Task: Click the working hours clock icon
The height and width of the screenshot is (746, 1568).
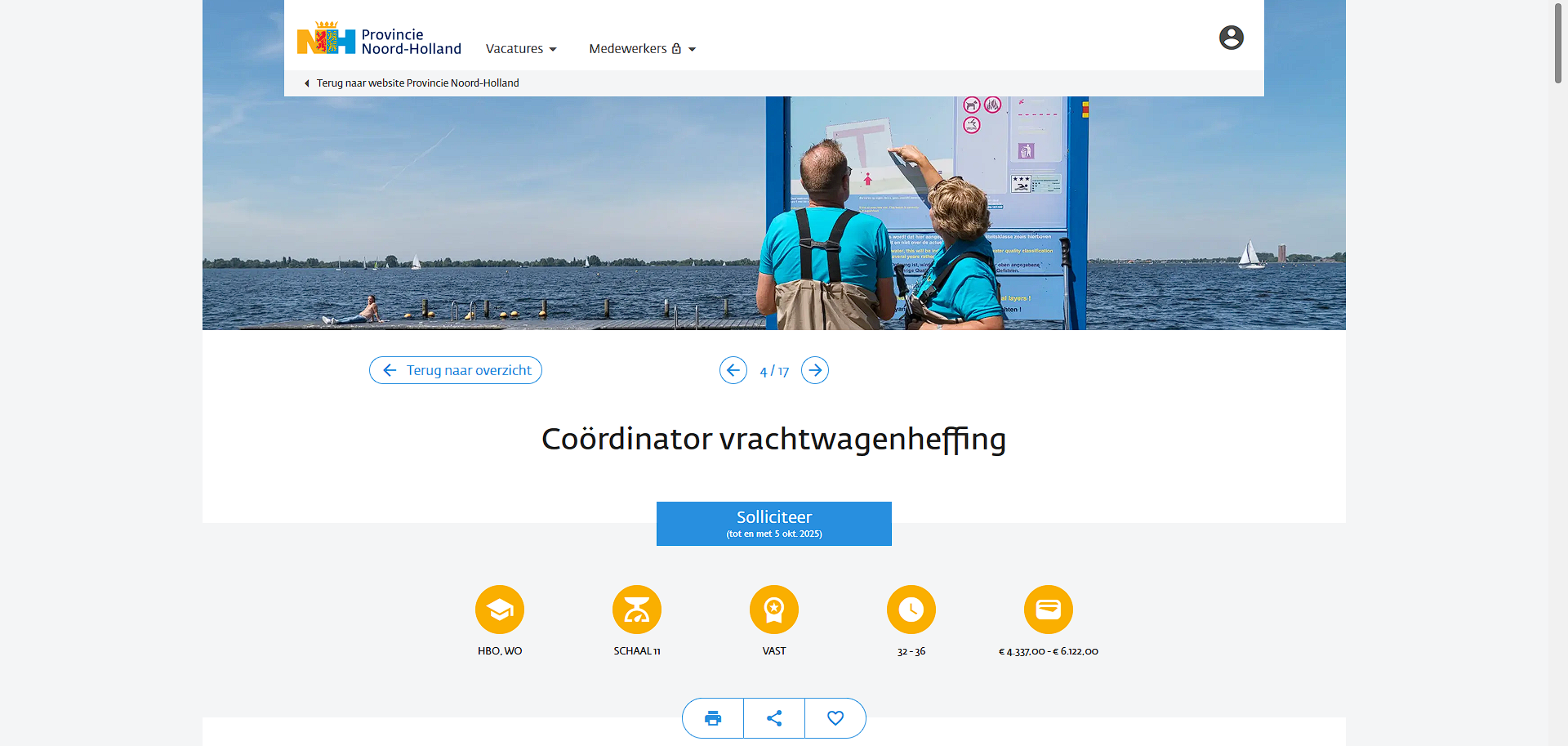Action: coord(911,610)
